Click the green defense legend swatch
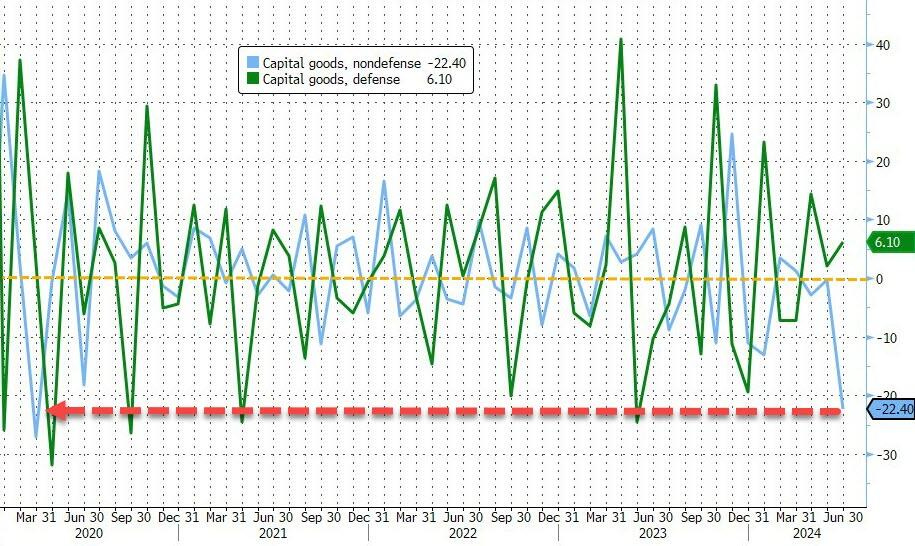The height and width of the screenshot is (546, 915). click(252, 80)
